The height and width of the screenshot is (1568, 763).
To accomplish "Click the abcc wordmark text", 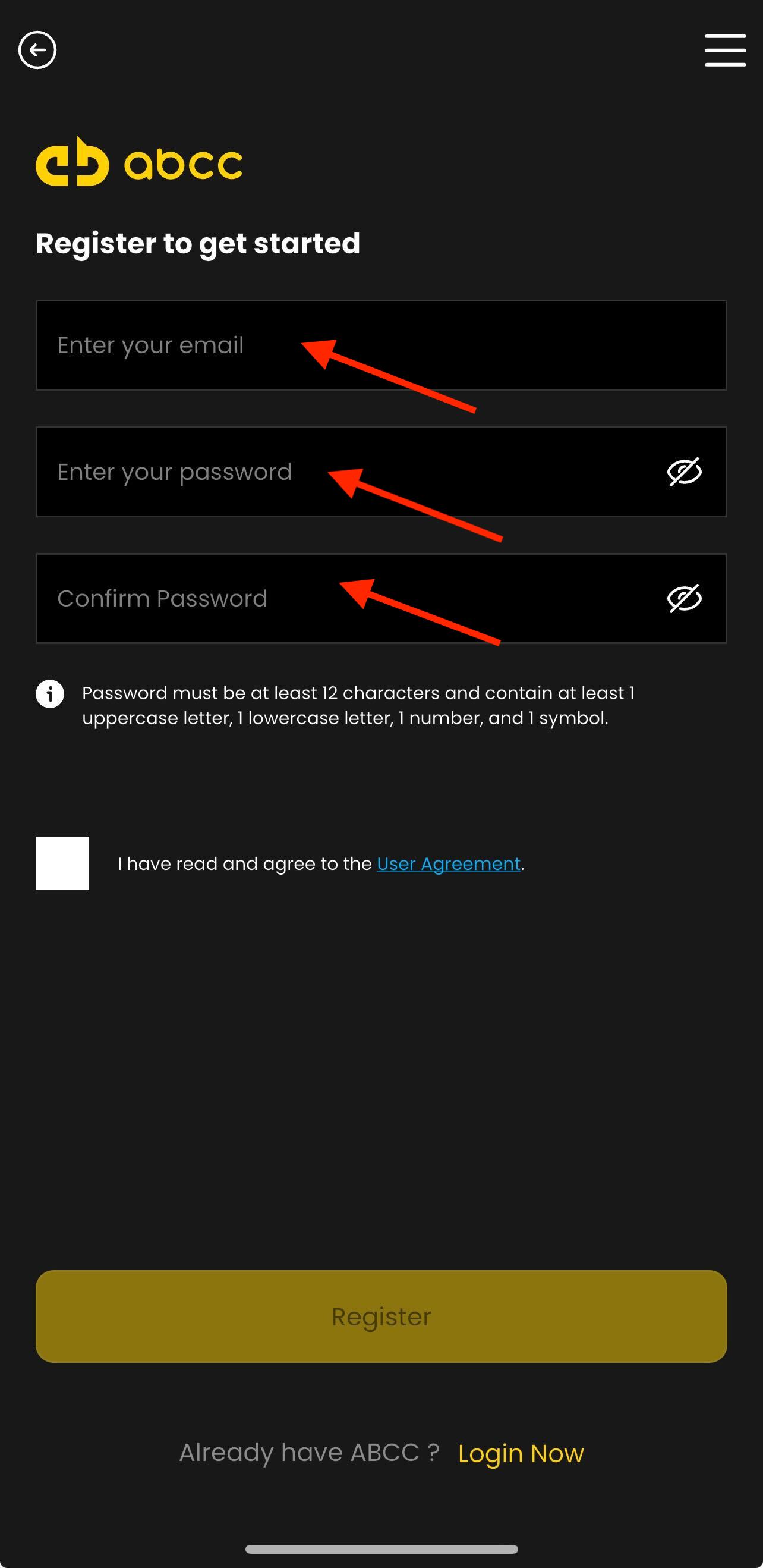I will point(183,164).
